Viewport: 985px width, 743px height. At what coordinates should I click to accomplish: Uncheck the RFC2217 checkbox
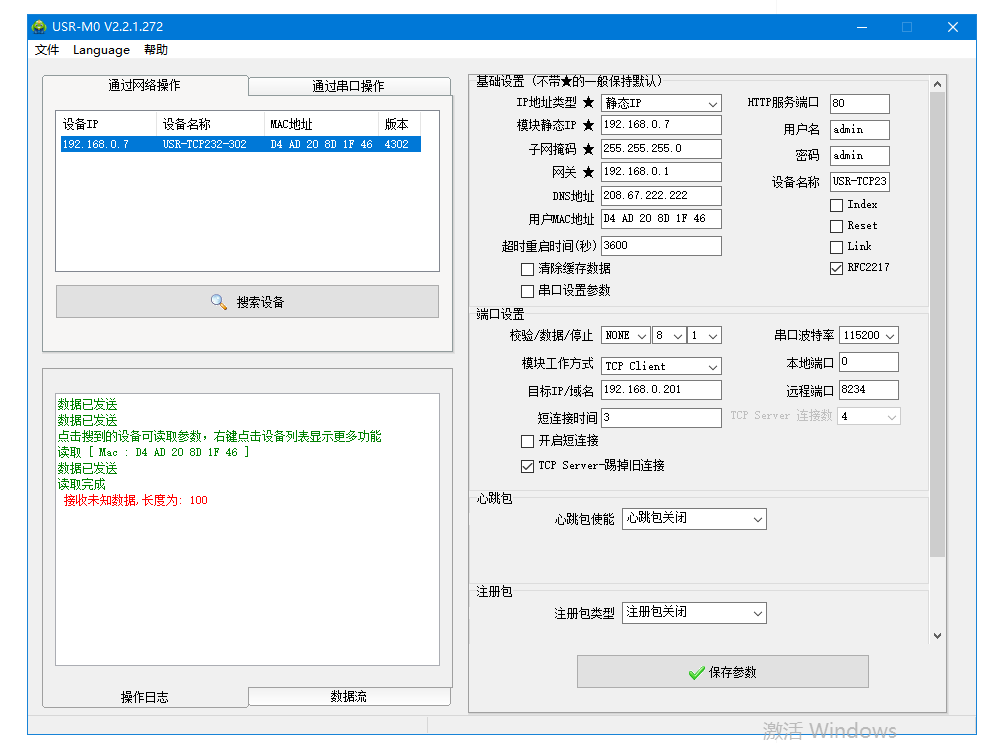pos(836,268)
